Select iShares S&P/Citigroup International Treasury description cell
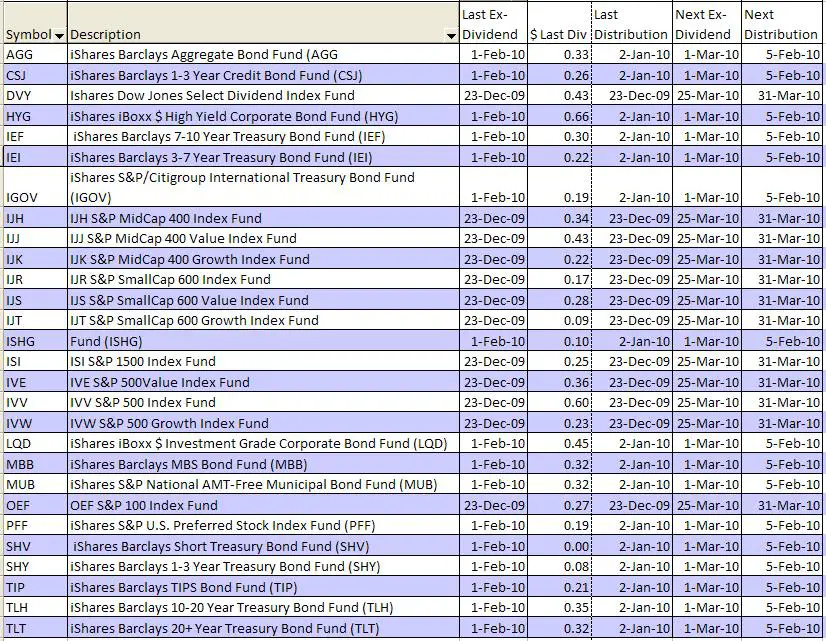The width and height of the screenshot is (826, 641). coord(263,187)
